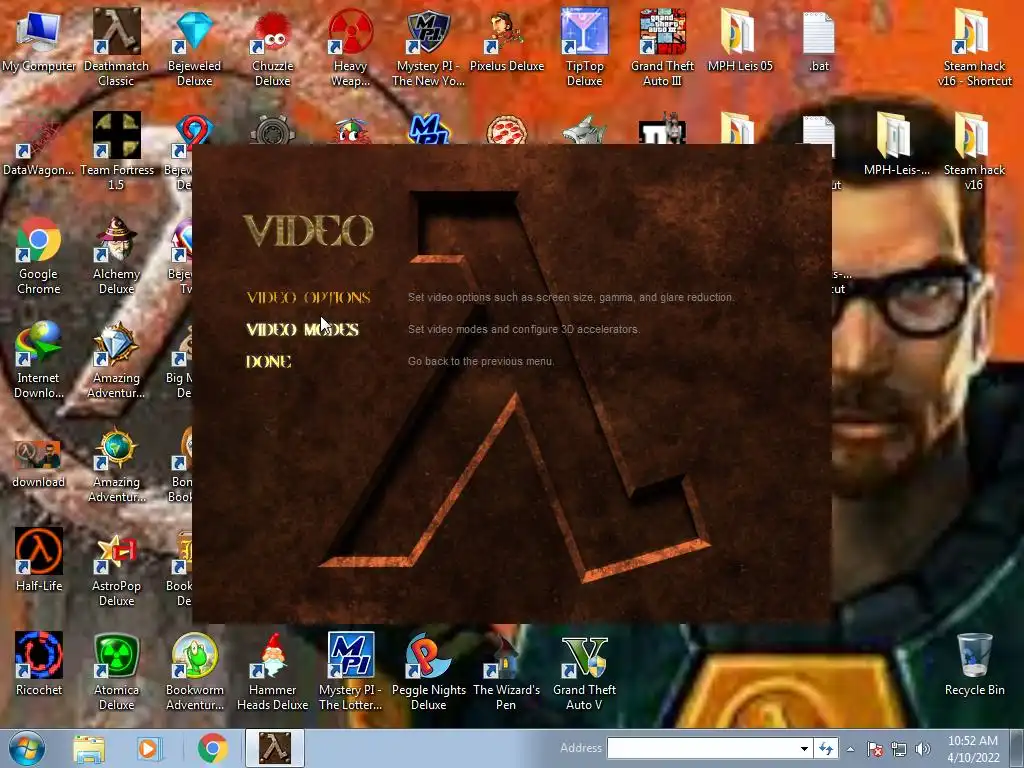The height and width of the screenshot is (768, 1024).
Task: Launch Ricochet shortcut
Action: [39, 664]
